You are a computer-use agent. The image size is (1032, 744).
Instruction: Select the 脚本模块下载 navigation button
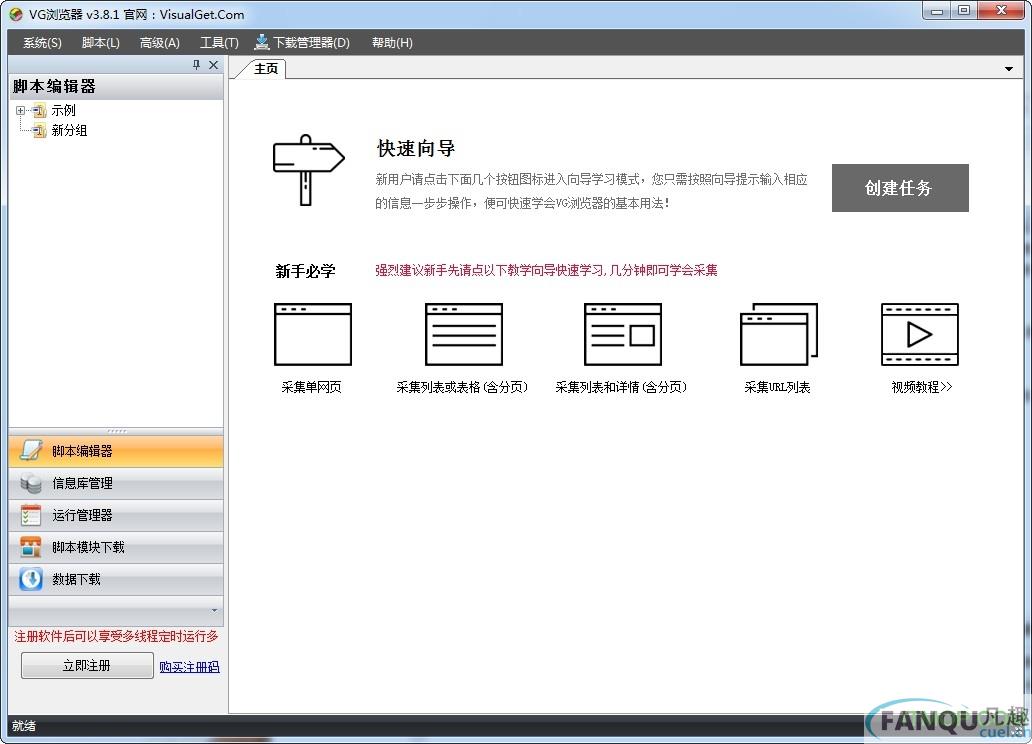point(116,547)
